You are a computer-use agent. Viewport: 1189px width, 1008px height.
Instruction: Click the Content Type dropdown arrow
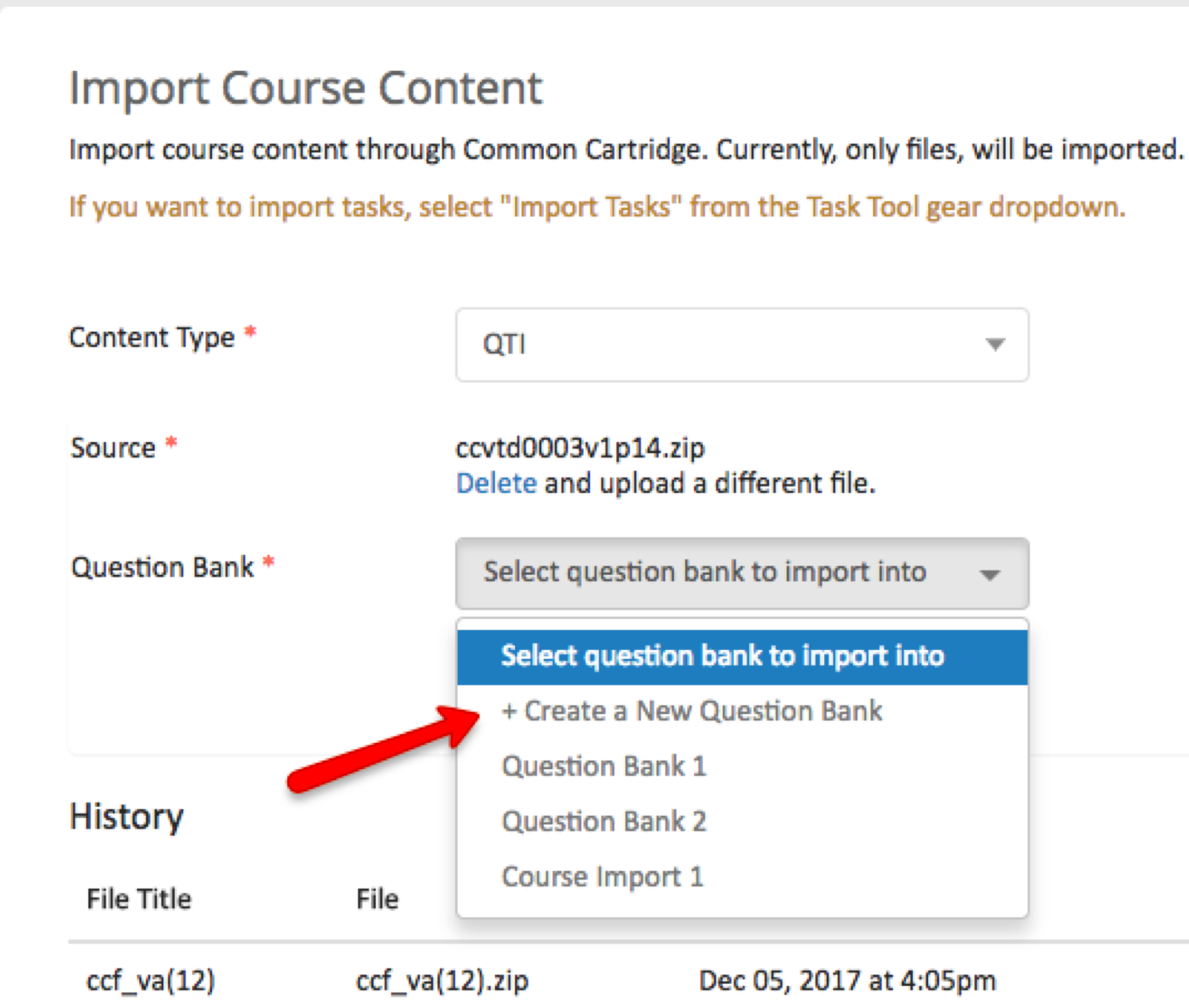point(995,345)
